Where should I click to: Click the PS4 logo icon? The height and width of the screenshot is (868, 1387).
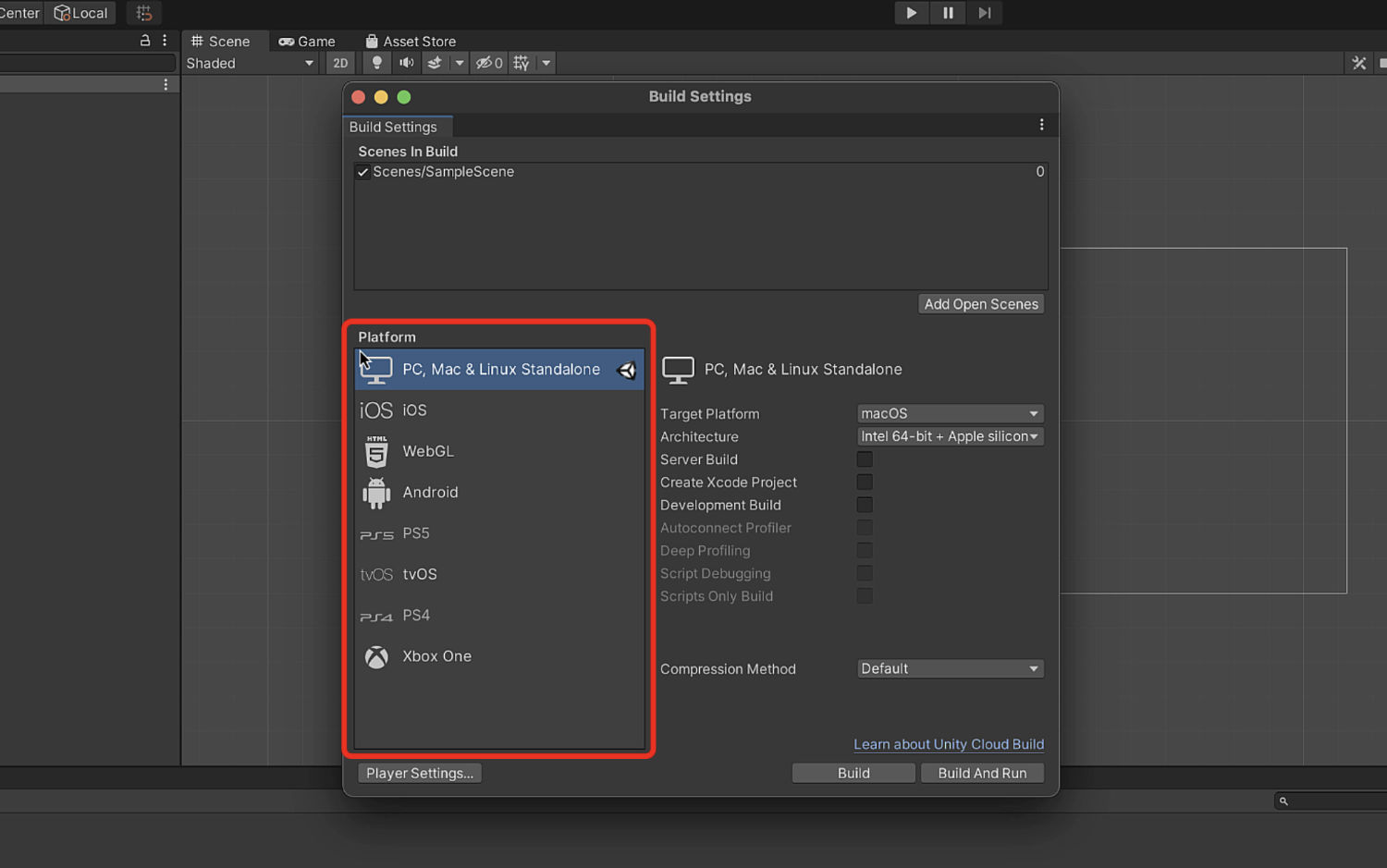click(x=376, y=617)
